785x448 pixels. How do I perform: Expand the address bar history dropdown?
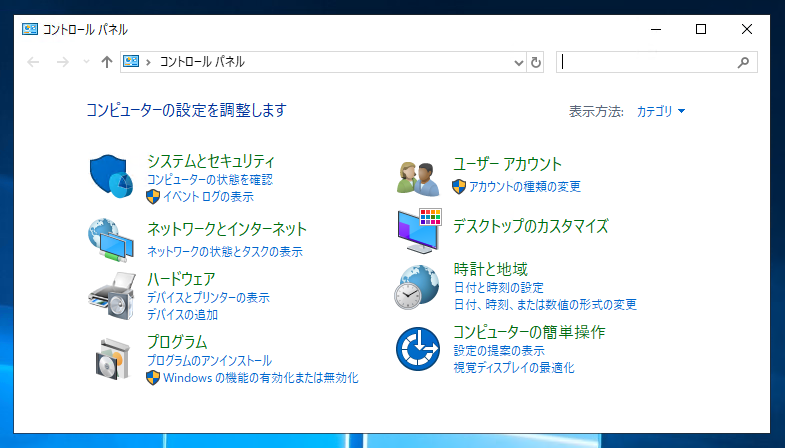point(519,63)
